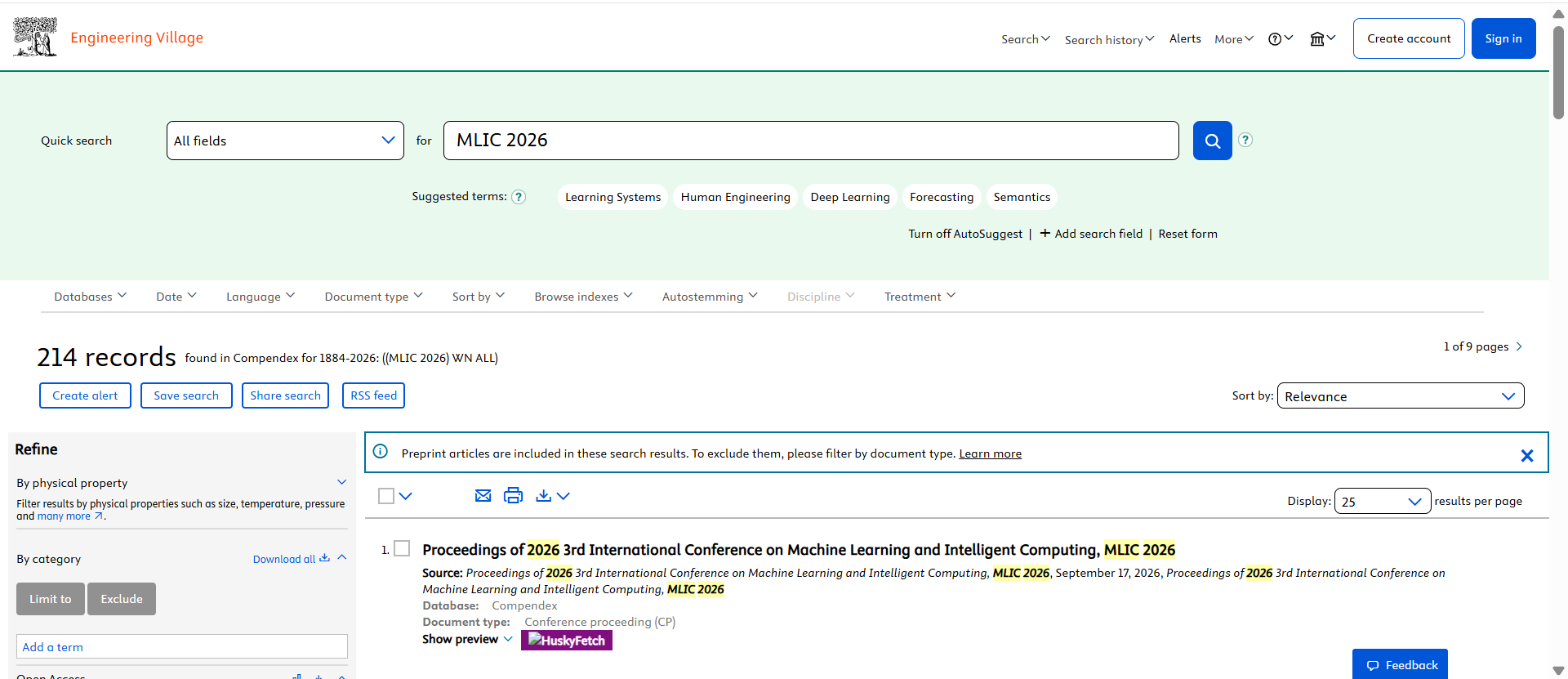This screenshot has width=1568, height=679.
Task: Open the header help question-mark menu
Action: [1280, 39]
